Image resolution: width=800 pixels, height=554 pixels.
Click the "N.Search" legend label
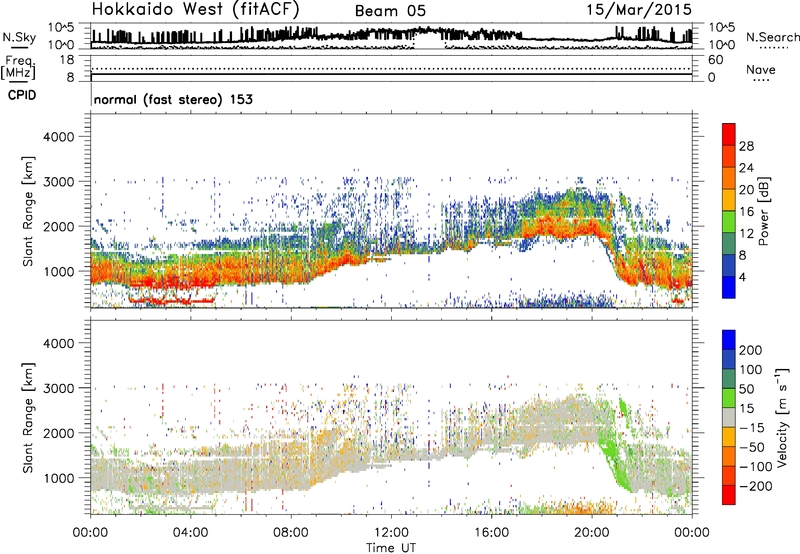click(x=773, y=37)
